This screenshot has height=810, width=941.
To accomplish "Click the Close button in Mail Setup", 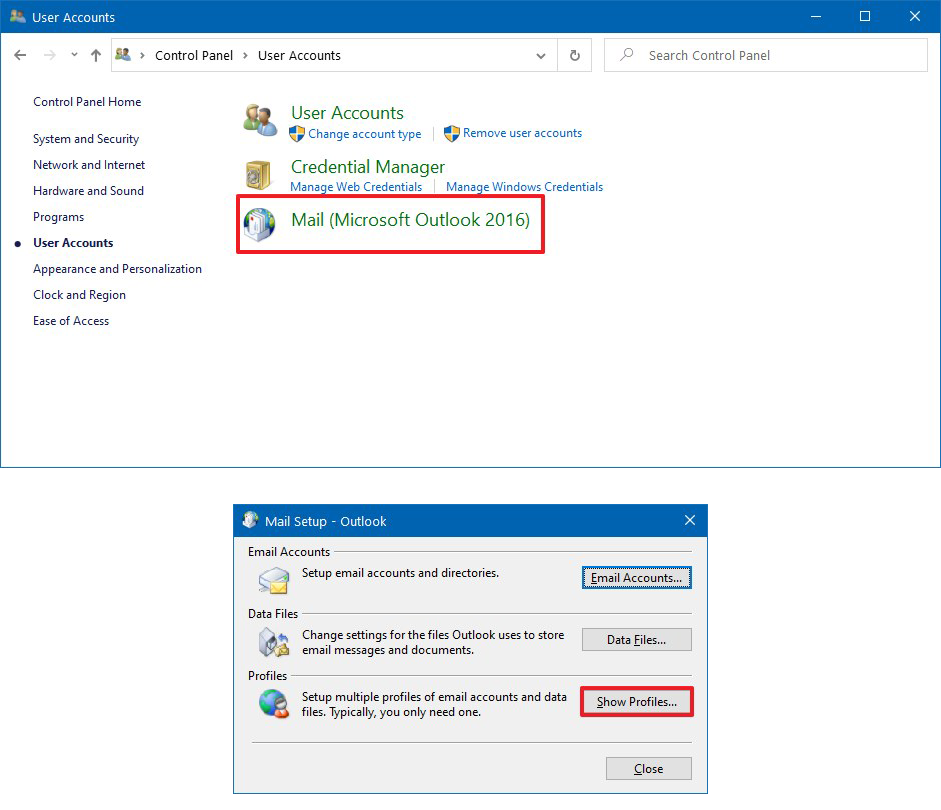I will click(648, 769).
